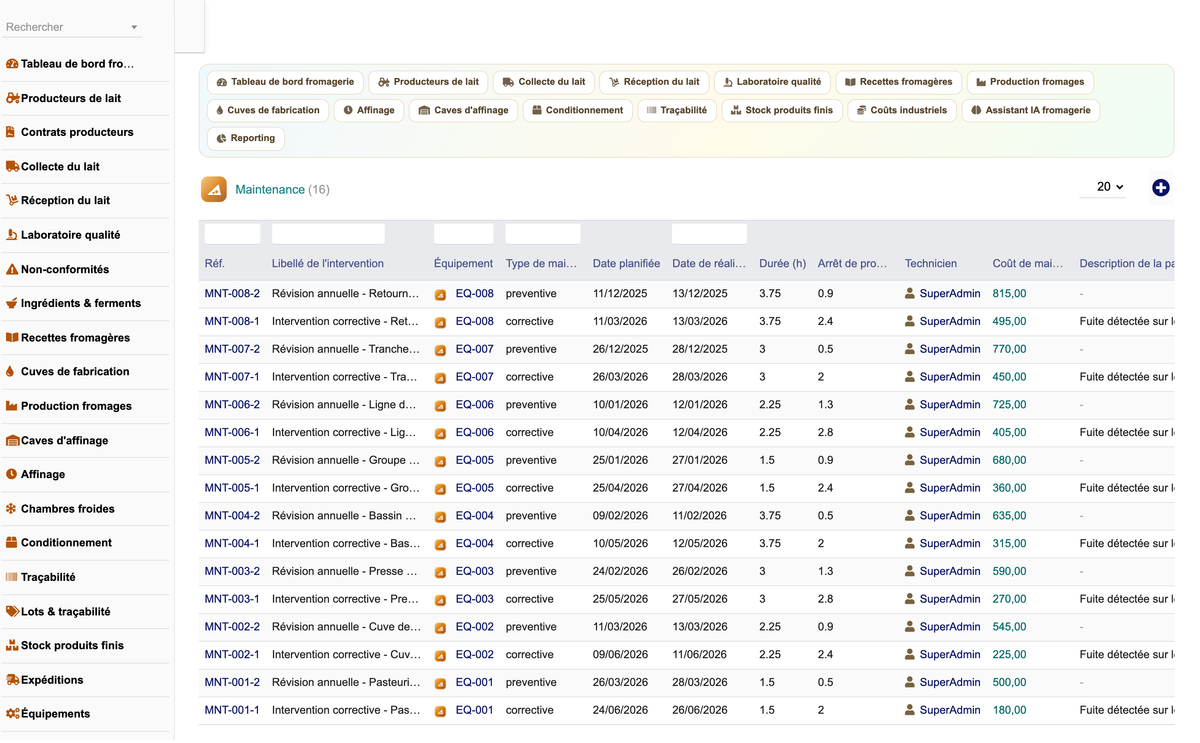Screen dimensions: 1200x743
Task: Open the MNT-008-2 record link
Action: pos(232,294)
